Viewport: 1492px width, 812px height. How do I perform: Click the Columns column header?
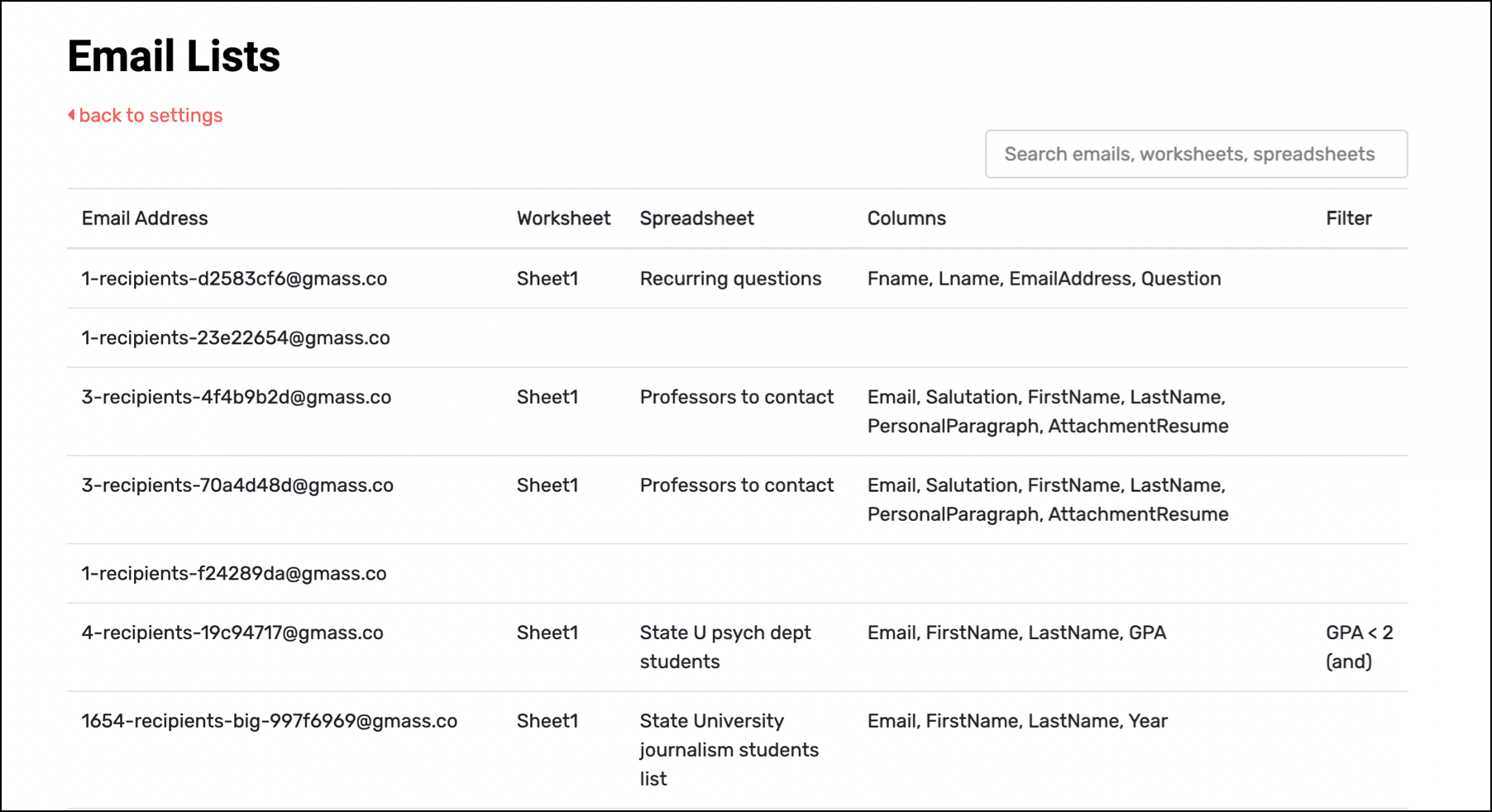pos(906,218)
